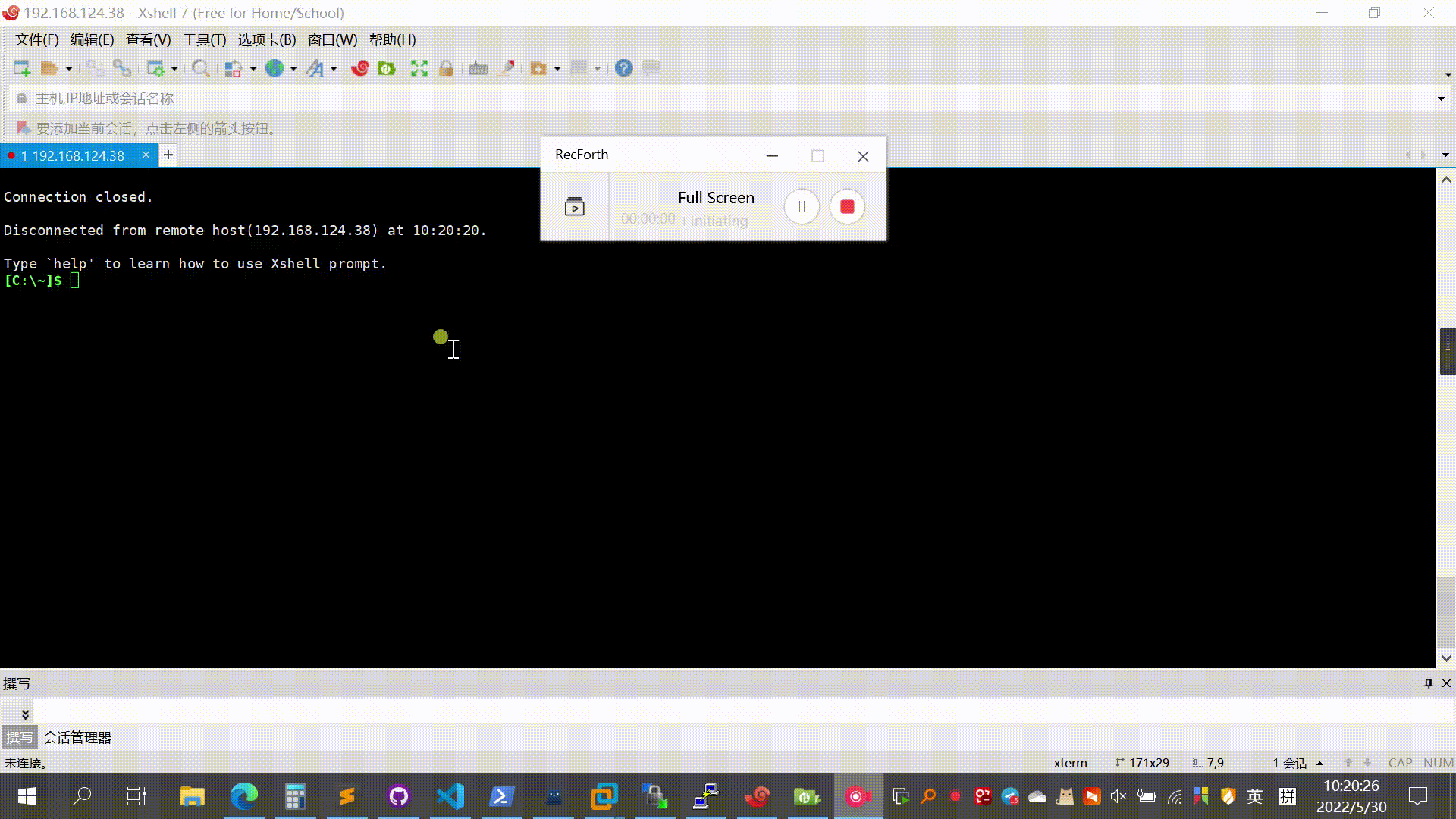Expand the compose pane double chevron
Screen dimensions: 1456x819
pyautogui.click(x=25, y=714)
